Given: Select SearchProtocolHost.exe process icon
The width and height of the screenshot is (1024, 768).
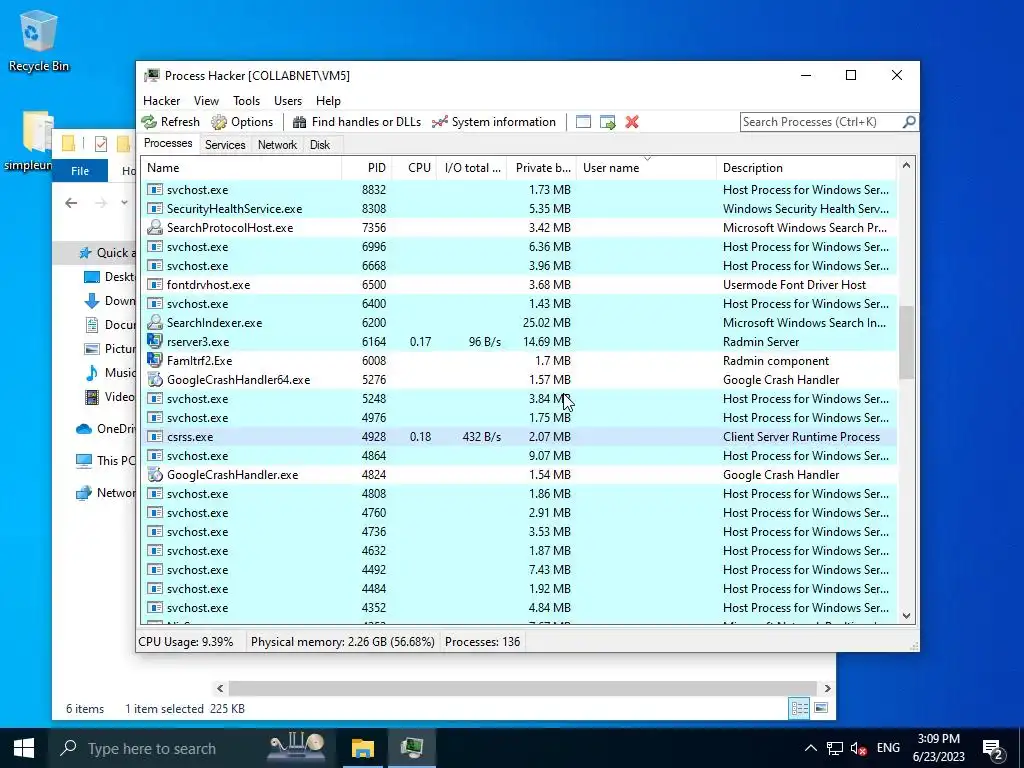Looking at the screenshot, I should pos(155,227).
